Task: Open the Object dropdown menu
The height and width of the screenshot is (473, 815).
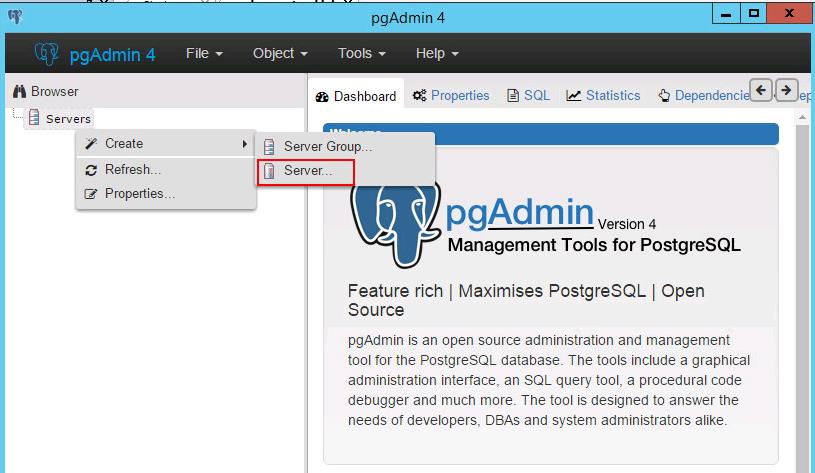Action: (x=280, y=53)
